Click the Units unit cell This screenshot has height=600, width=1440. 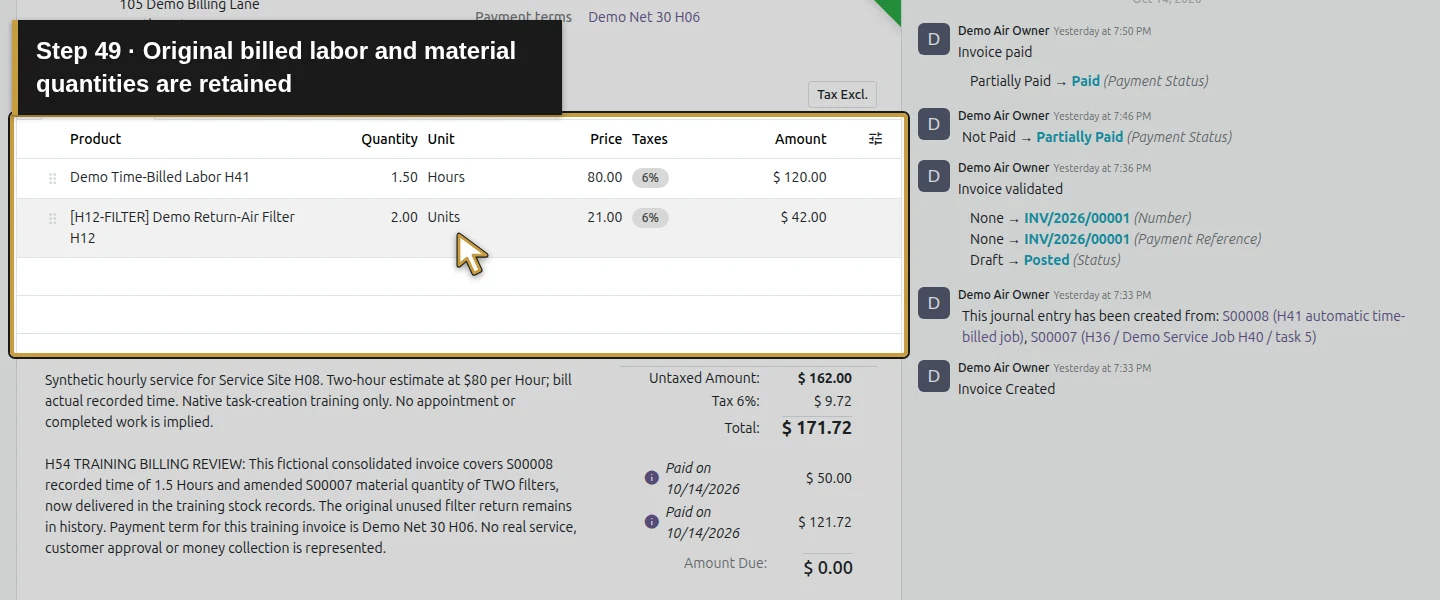(444, 217)
